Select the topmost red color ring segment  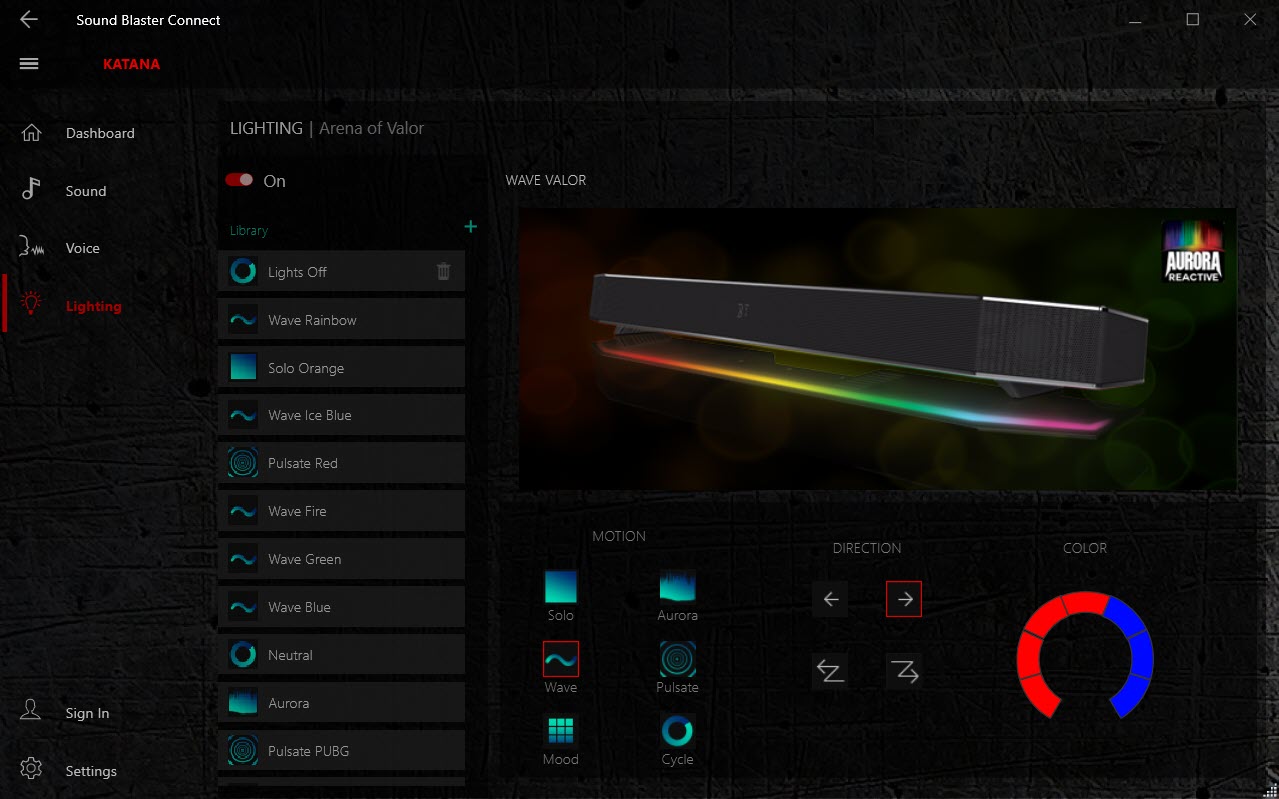click(1086, 602)
